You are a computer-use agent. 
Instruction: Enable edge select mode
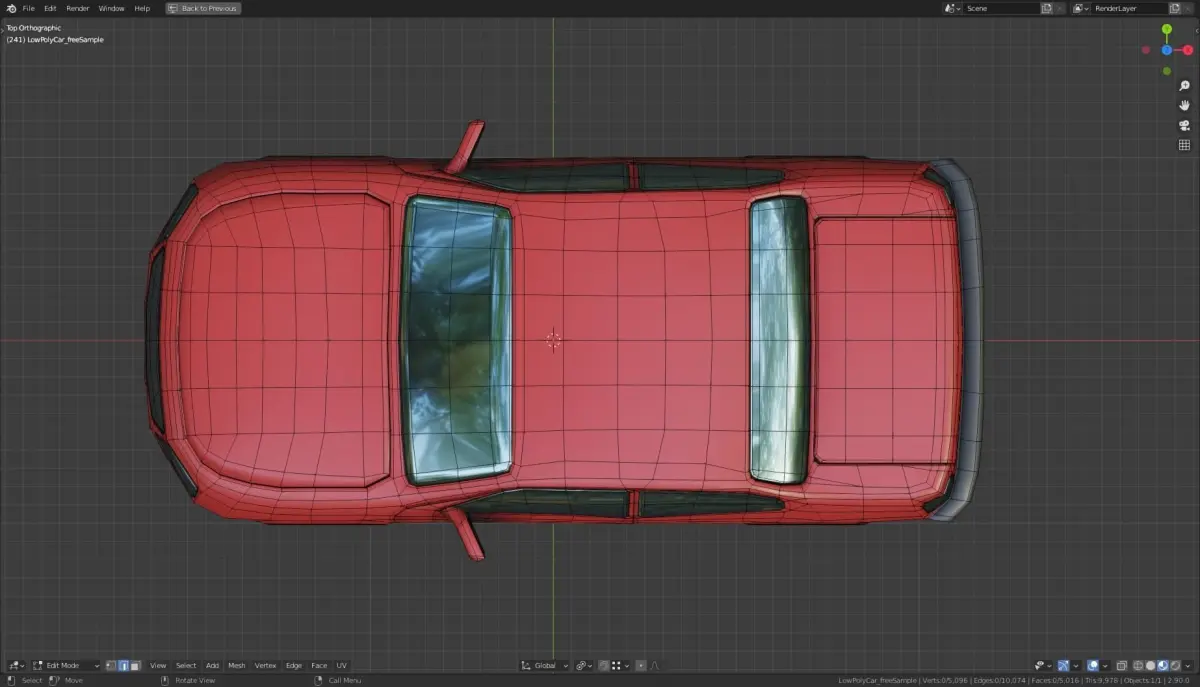[x=123, y=665]
